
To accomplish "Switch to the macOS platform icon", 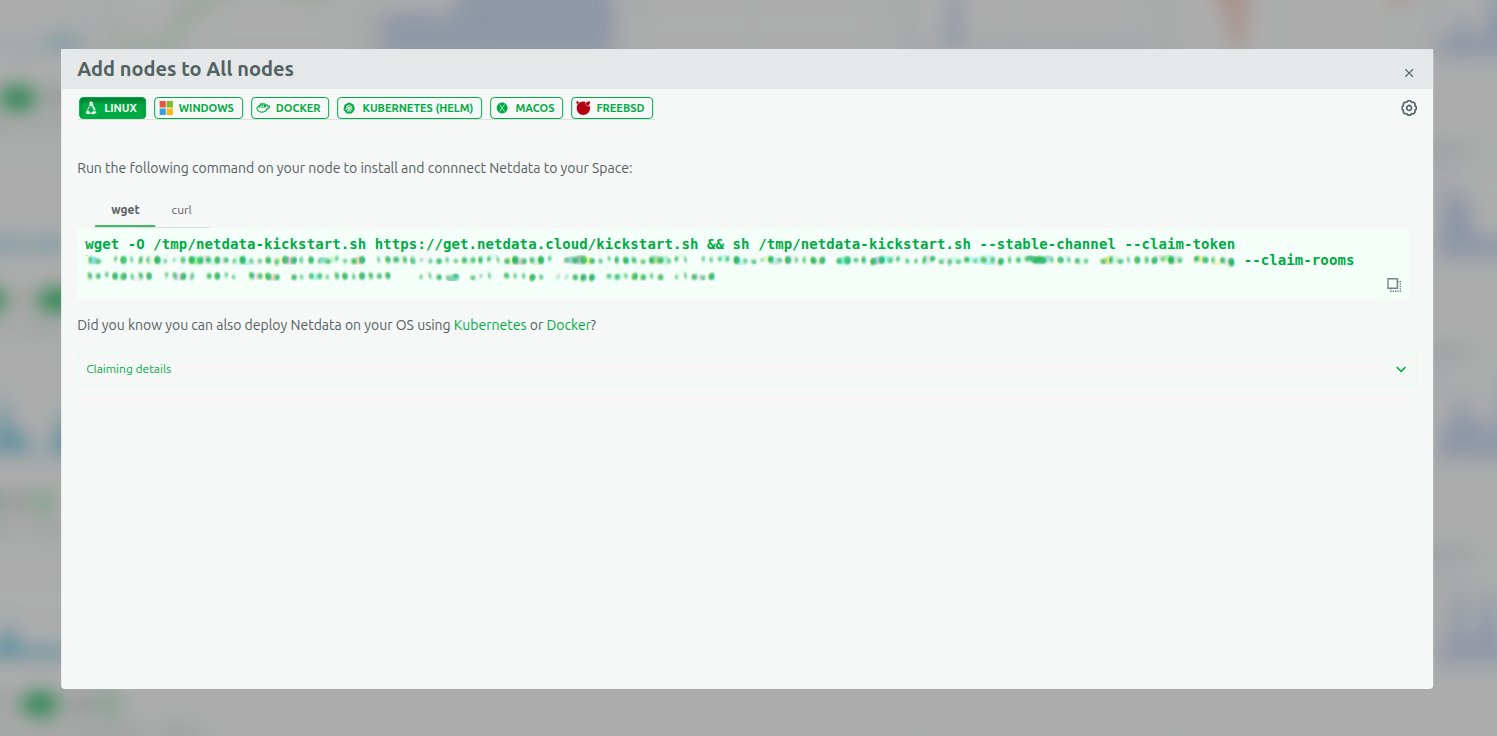I will tap(502, 108).
